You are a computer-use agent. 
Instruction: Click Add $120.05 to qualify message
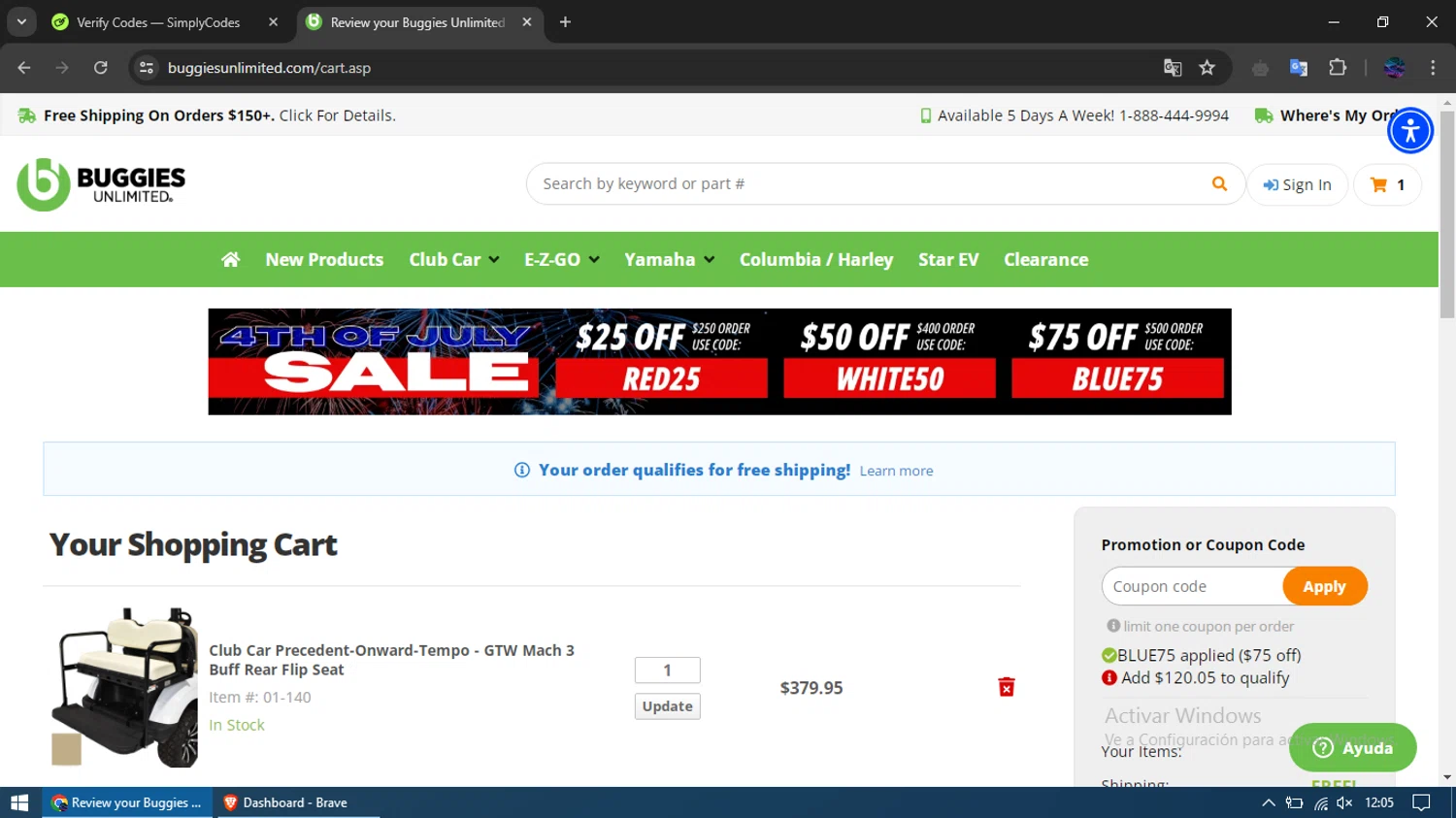tap(1196, 678)
